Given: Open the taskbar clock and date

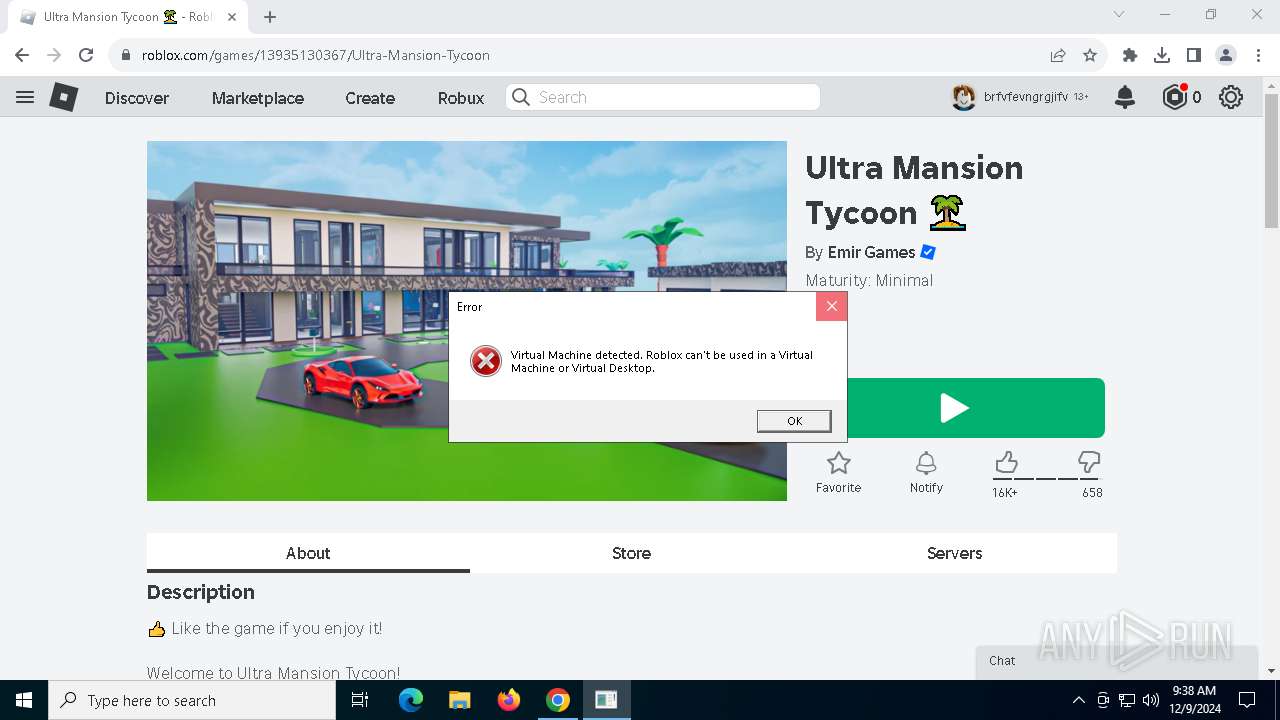Looking at the screenshot, I should tap(1194, 700).
